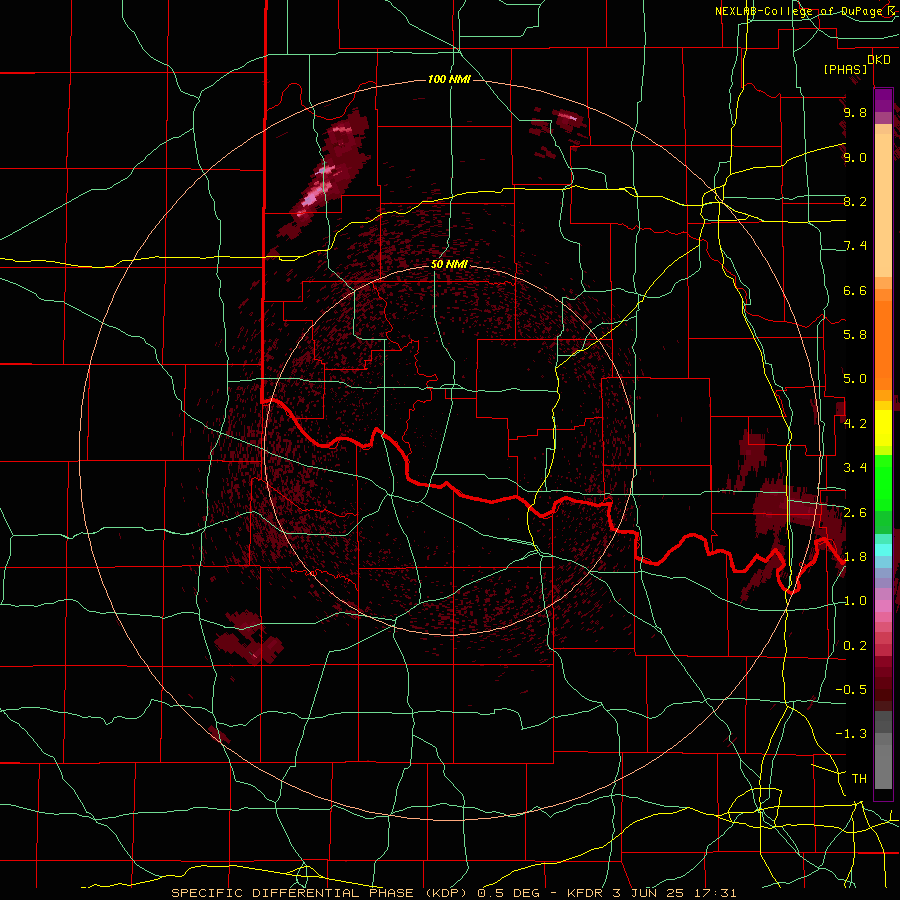Image resolution: width=900 pixels, height=900 pixels.
Task: Pick the cyan band of the color bar
Action: pos(883,549)
